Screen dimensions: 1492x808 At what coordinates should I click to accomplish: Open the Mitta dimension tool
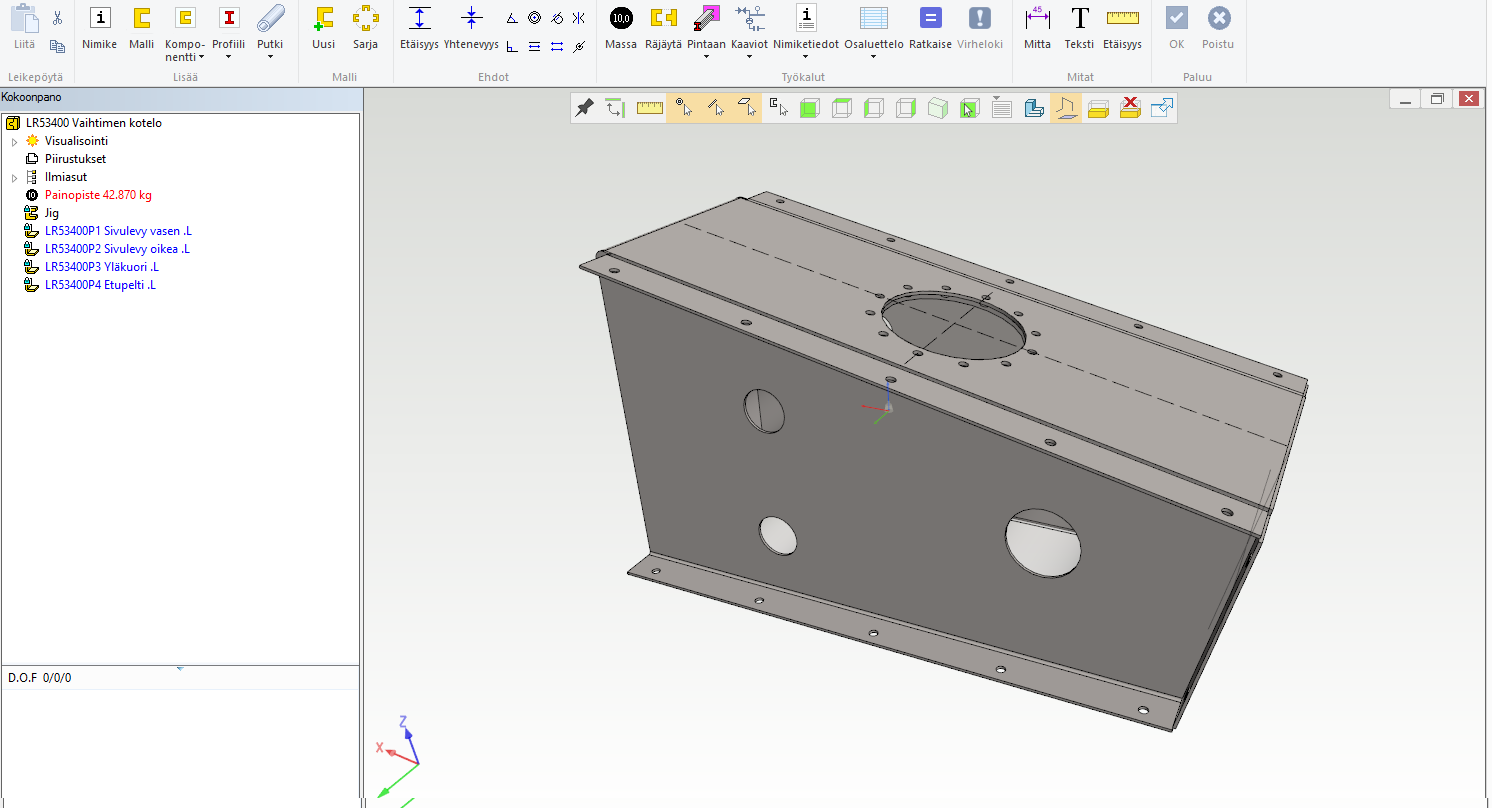[x=1037, y=27]
